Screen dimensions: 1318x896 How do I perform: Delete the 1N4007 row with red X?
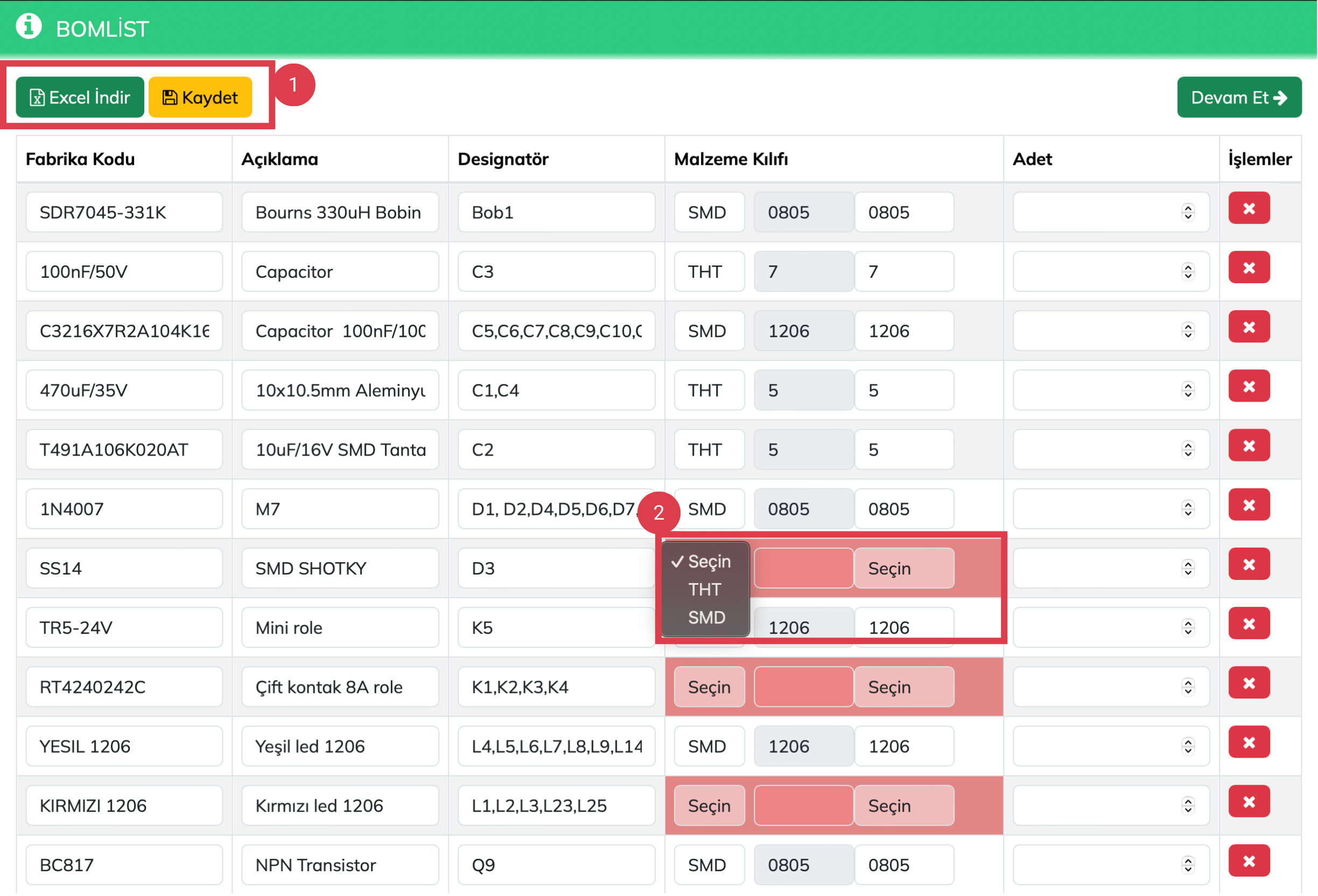pos(1250,506)
